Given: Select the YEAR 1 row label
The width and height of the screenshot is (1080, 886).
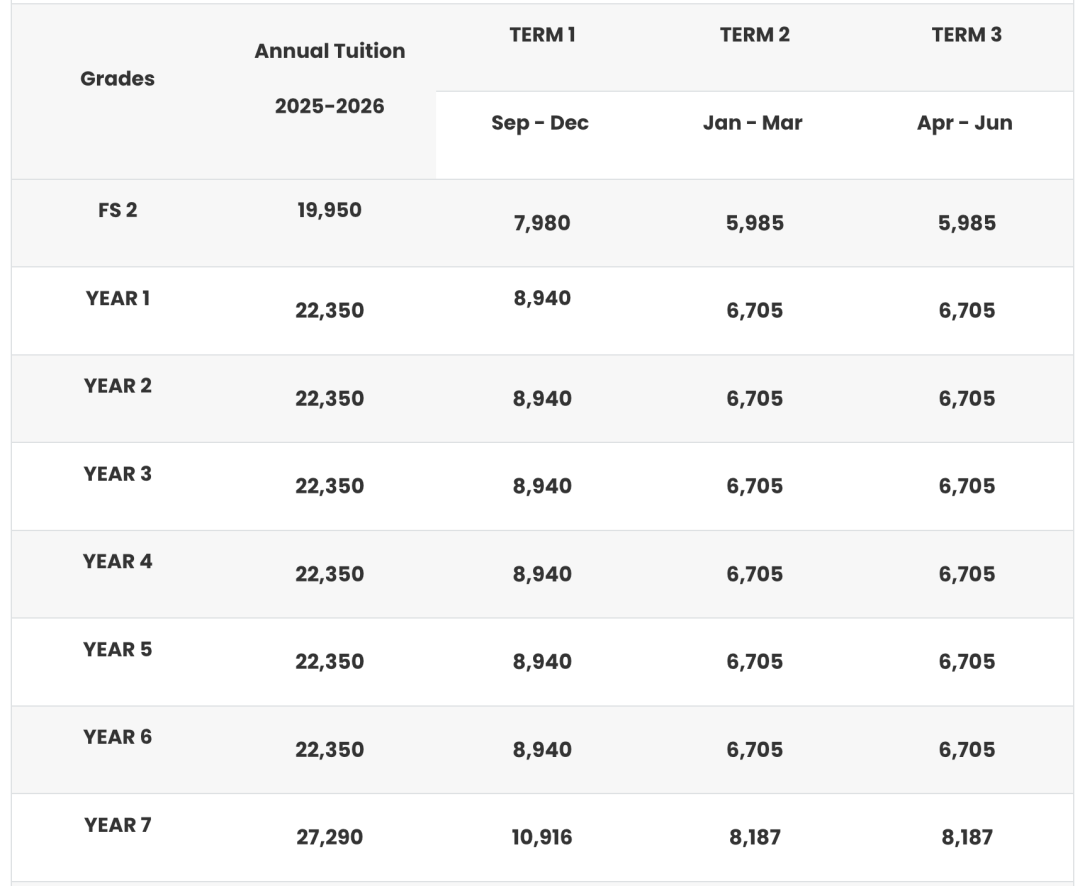Looking at the screenshot, I should click(x=118, y=298).
